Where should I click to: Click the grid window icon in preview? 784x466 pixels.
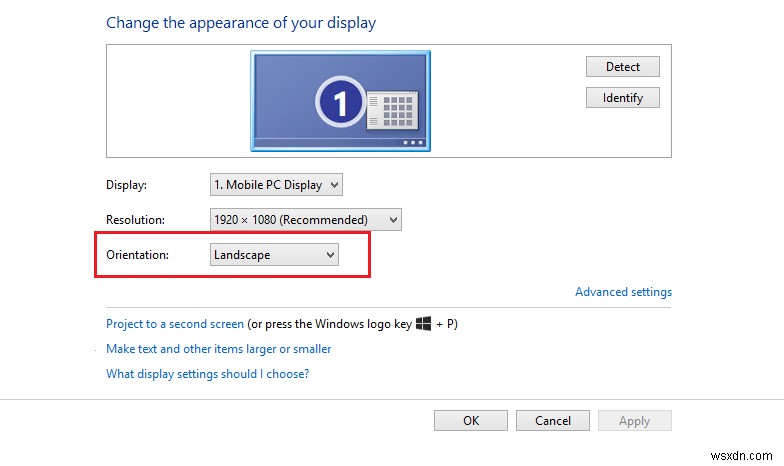[x=392, y=110]
